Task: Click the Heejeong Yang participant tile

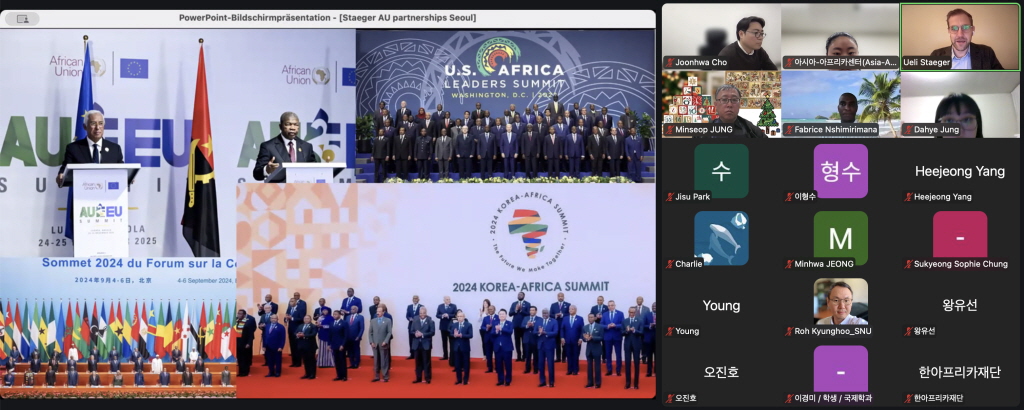Action: pyautogui.click(x=959, y=172)
